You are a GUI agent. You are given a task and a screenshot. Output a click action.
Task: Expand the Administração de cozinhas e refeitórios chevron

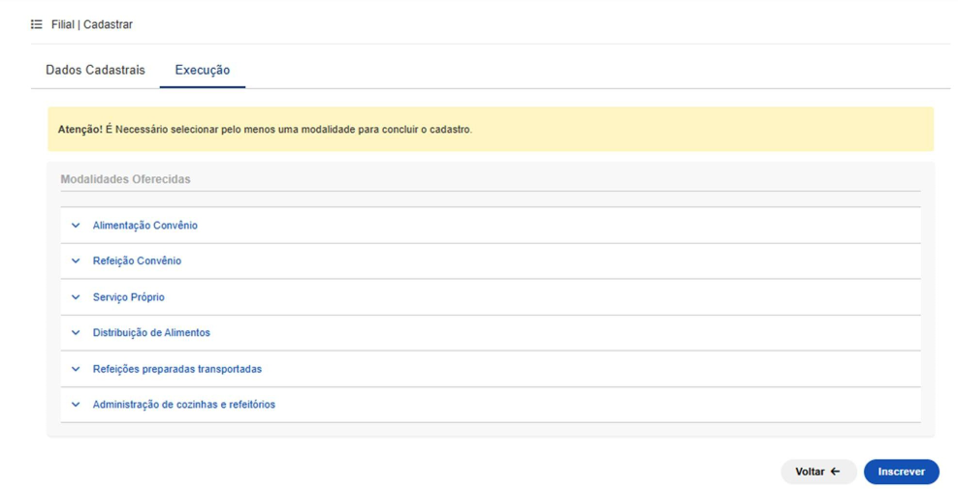[x=76, y=405]
